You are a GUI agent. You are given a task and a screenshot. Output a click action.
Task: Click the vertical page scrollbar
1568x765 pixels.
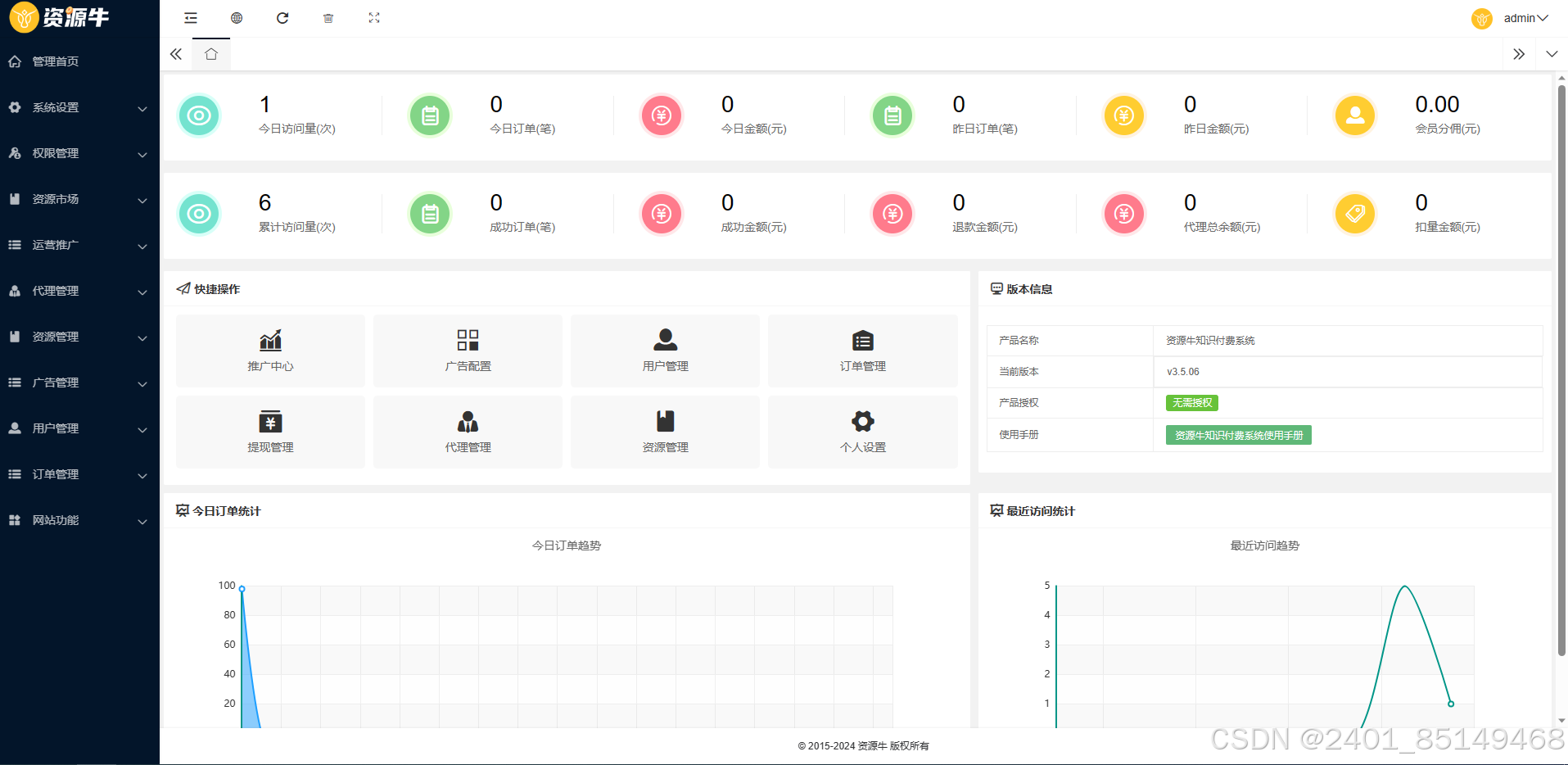click(x=1561, y=369)
